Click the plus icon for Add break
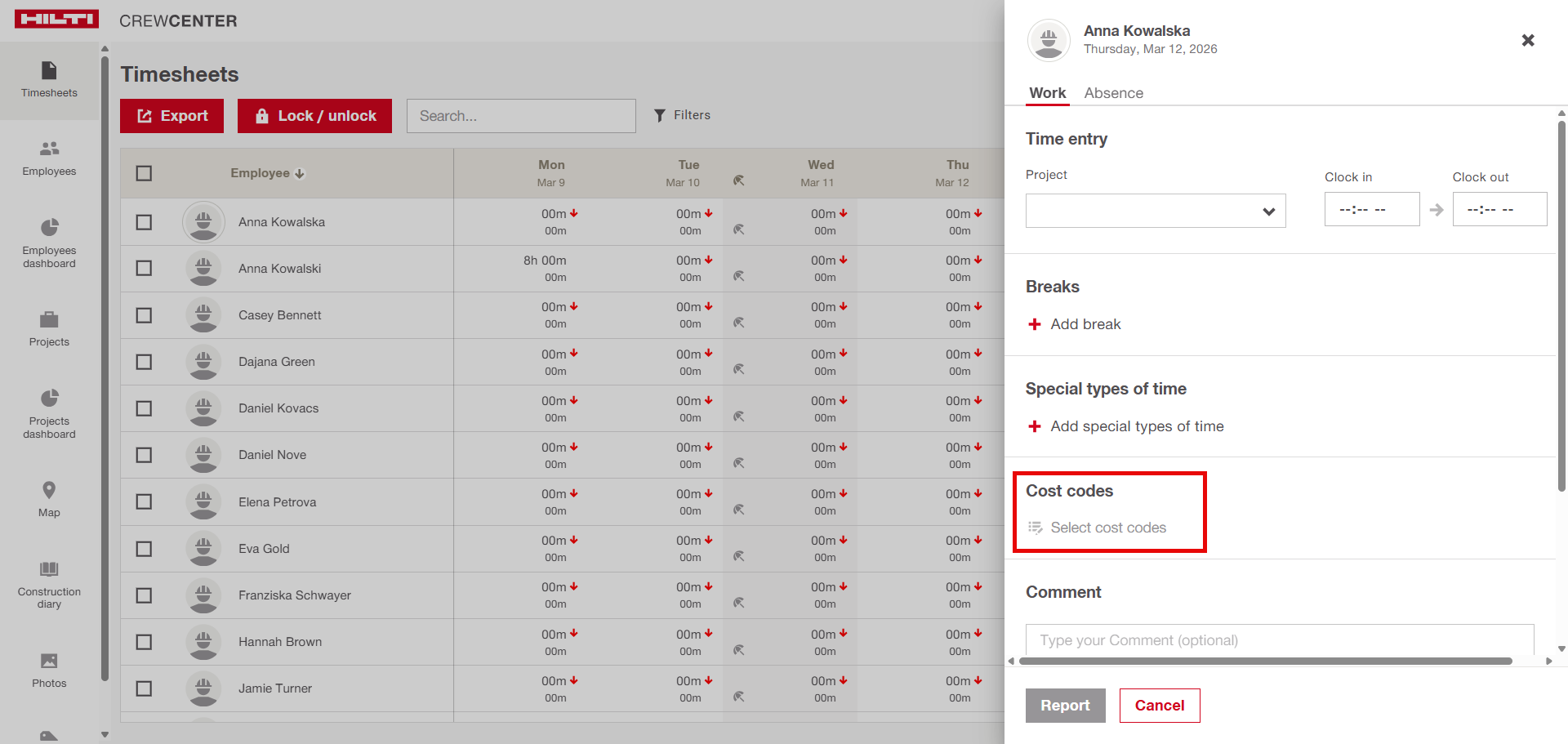This screenshot has width=1568, height=744. (x=1035, y=324)
